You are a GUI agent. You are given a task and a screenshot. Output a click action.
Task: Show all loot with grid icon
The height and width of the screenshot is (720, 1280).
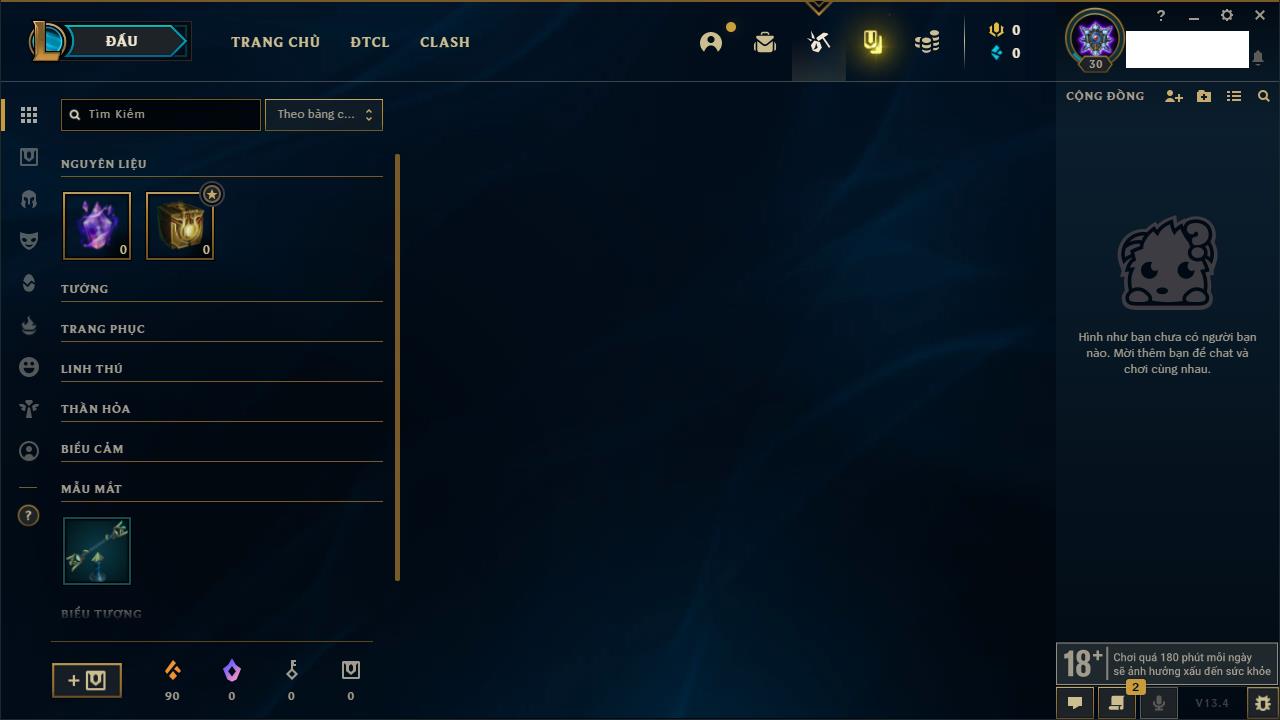29,115
